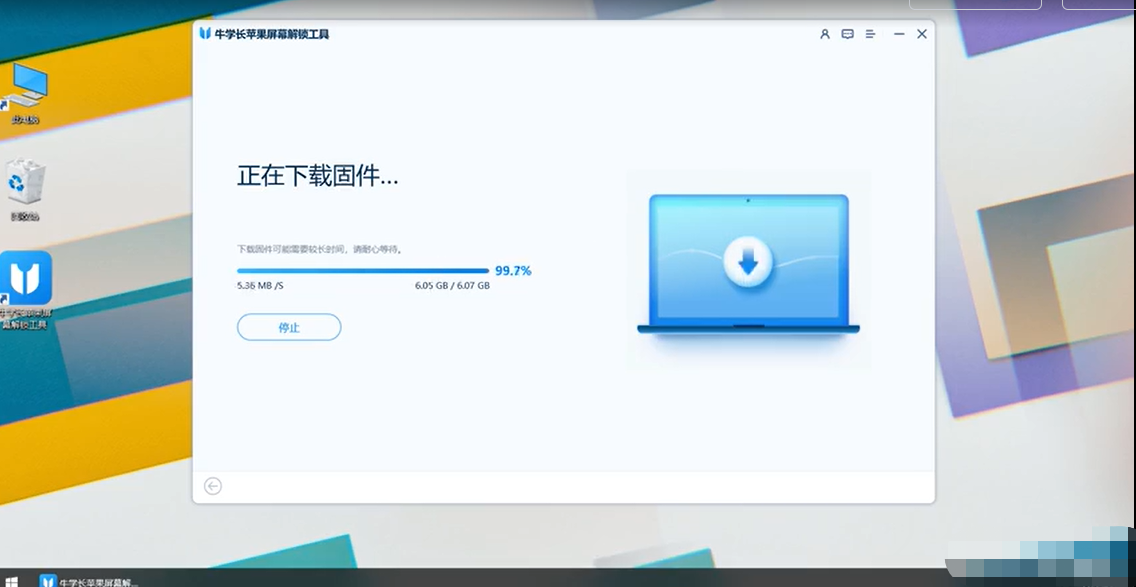Open This PC desktop shortcut icon
This screenshot has height=587, width=1136.
pyautogui.click(x=25, y=93)
